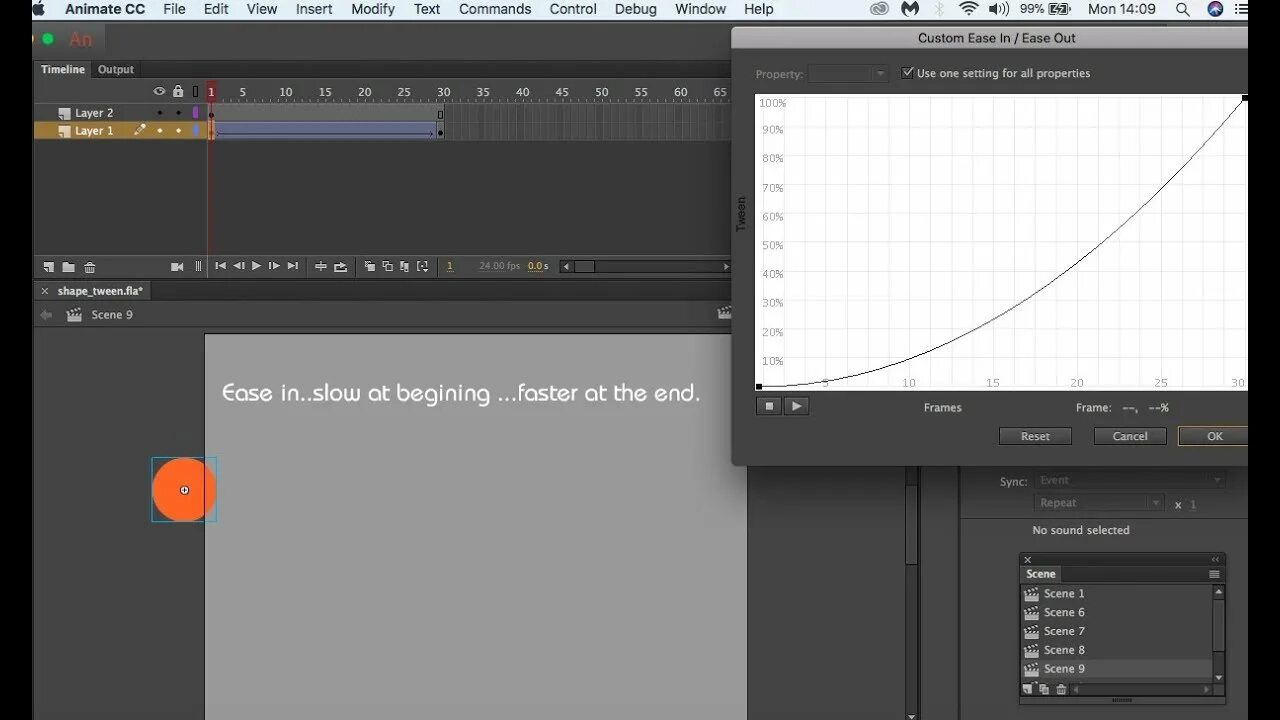1280x720 pixels.
Task: Play the Timeline animation
Action: pos(256,266)
